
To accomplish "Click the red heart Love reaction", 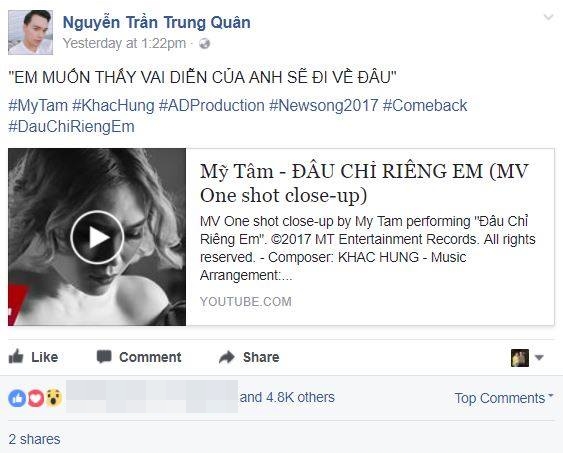I will click(x=36, y=398).
